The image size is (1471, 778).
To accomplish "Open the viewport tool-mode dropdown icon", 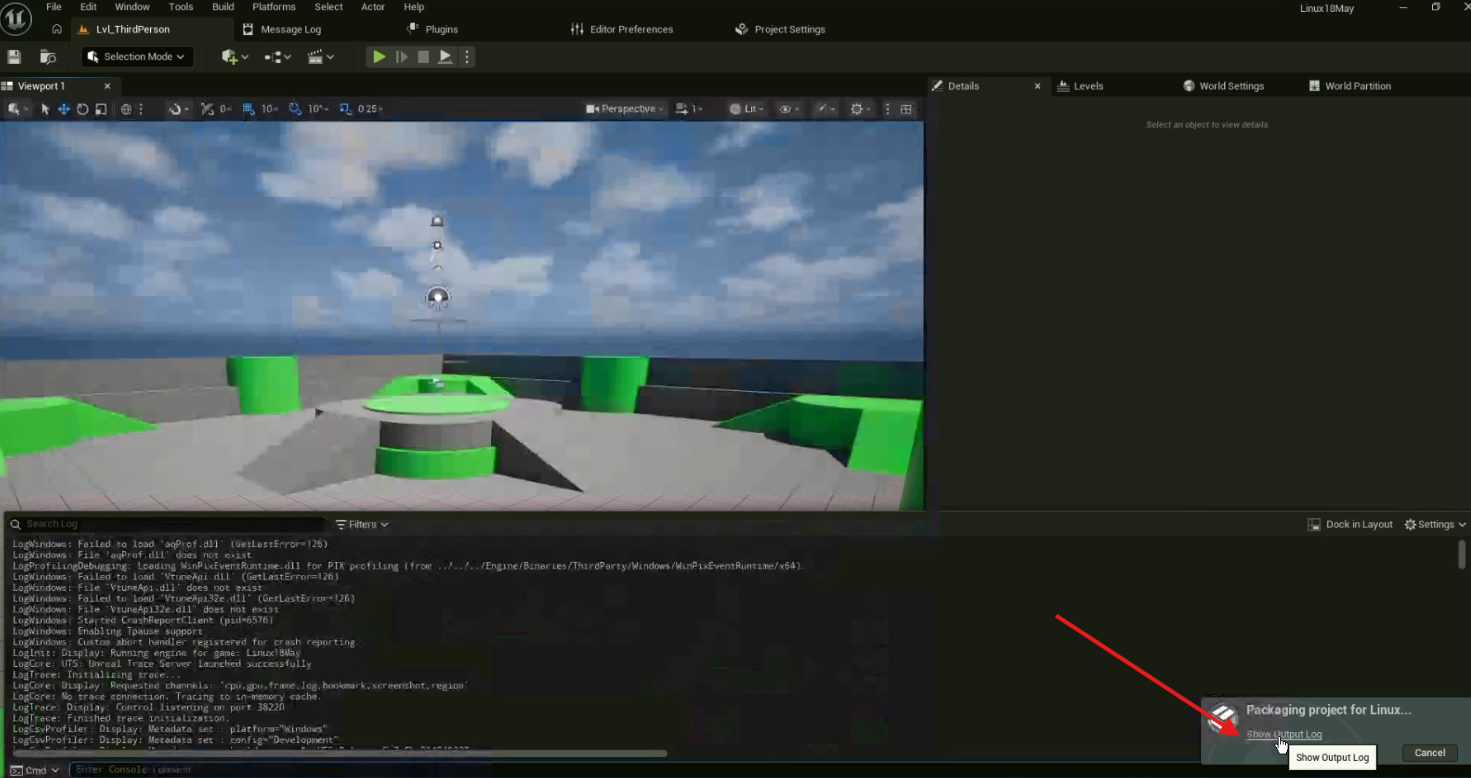I will (x=17, y=109).
